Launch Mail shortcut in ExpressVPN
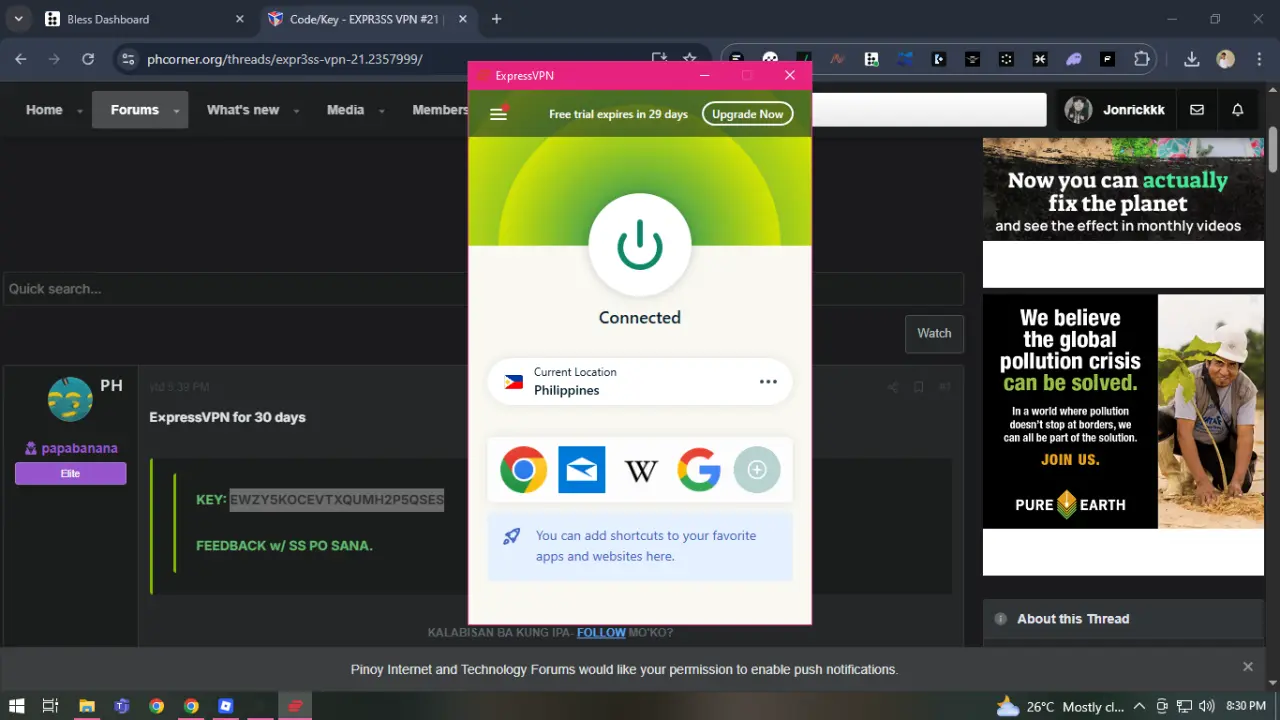Image resolution: width=1280 pixels, height=720 pixels. 582,470
